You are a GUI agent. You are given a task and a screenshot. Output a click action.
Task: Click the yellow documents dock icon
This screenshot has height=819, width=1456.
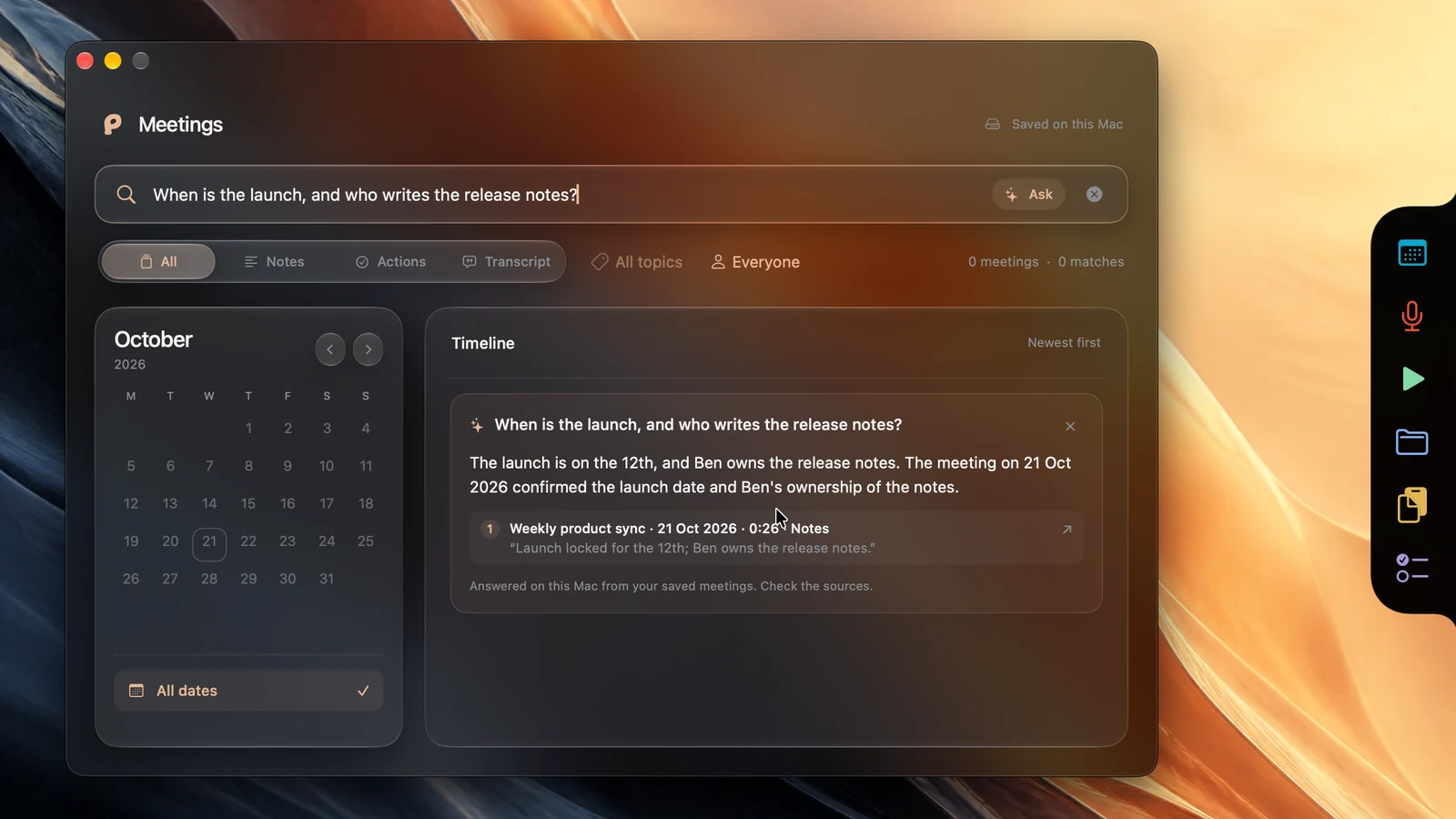coord(1412,505)
